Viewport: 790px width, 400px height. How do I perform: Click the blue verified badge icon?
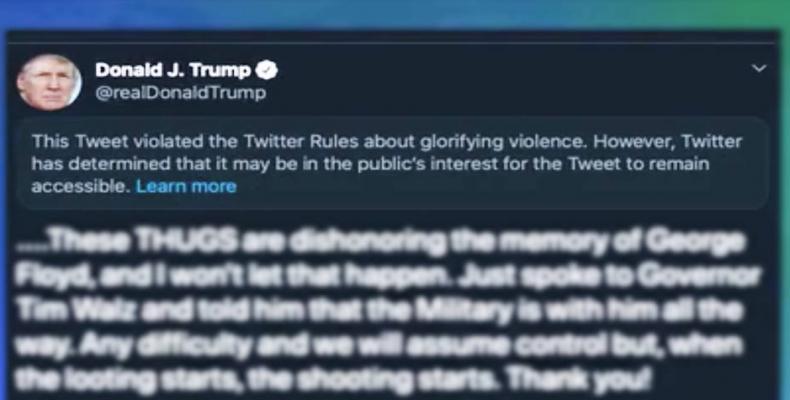pos(267,71)
